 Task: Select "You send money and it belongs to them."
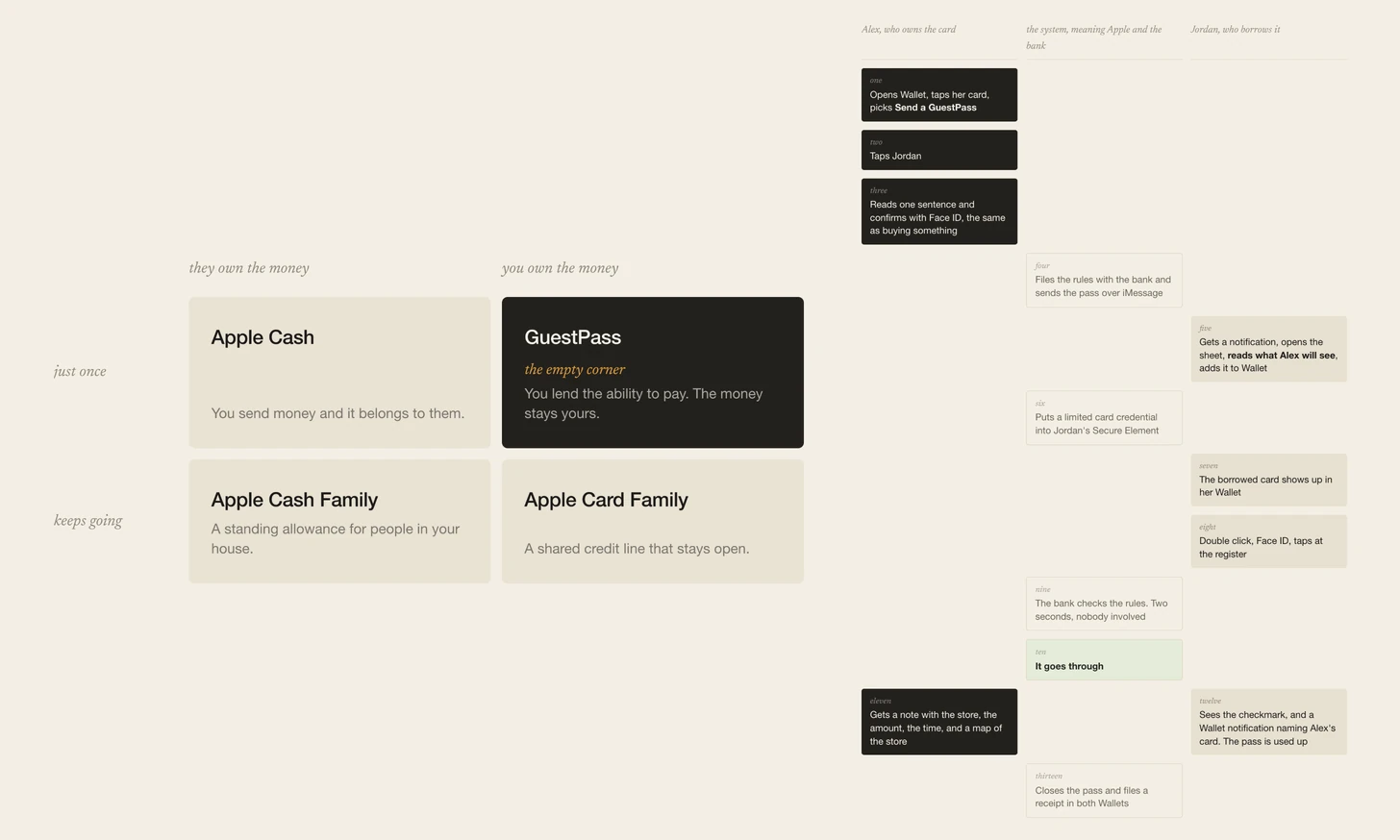tap(337, 413)
